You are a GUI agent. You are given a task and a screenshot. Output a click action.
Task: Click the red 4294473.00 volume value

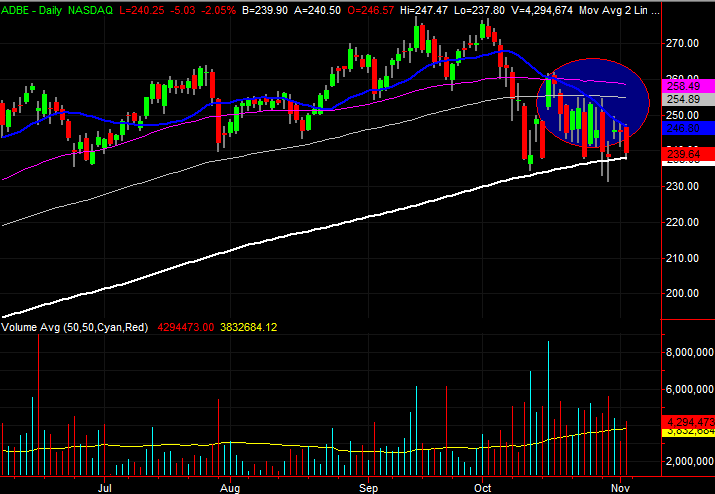[x=186, y=328]
